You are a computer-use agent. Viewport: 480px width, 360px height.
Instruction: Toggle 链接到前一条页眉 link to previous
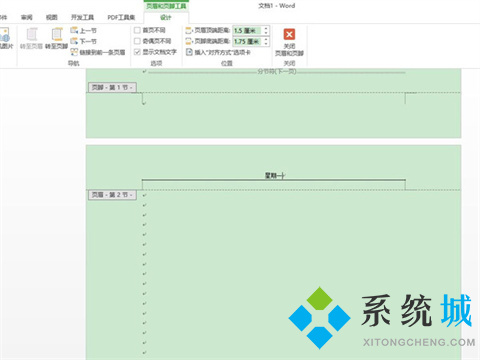click(98, 52)
